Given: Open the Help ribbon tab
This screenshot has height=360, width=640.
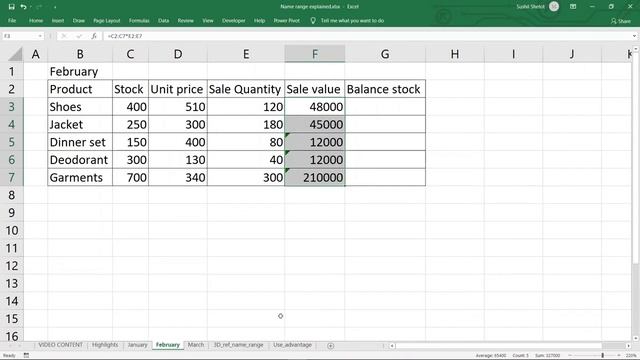Looking at the screenshot, I should [x=259, y=20].
